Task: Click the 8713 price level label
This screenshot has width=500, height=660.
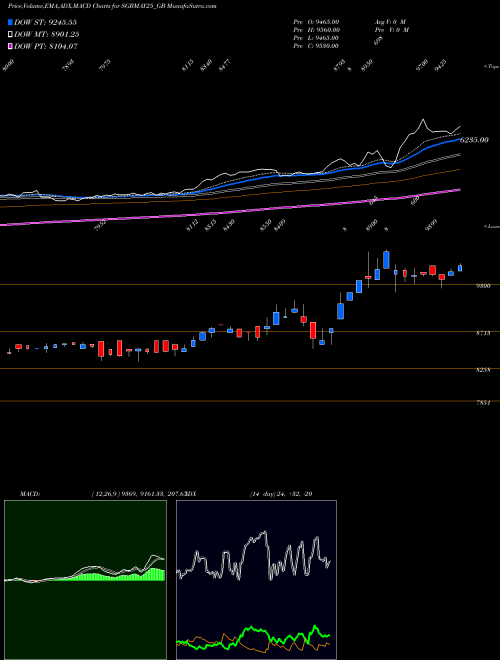Action: (x=483, y=333)
